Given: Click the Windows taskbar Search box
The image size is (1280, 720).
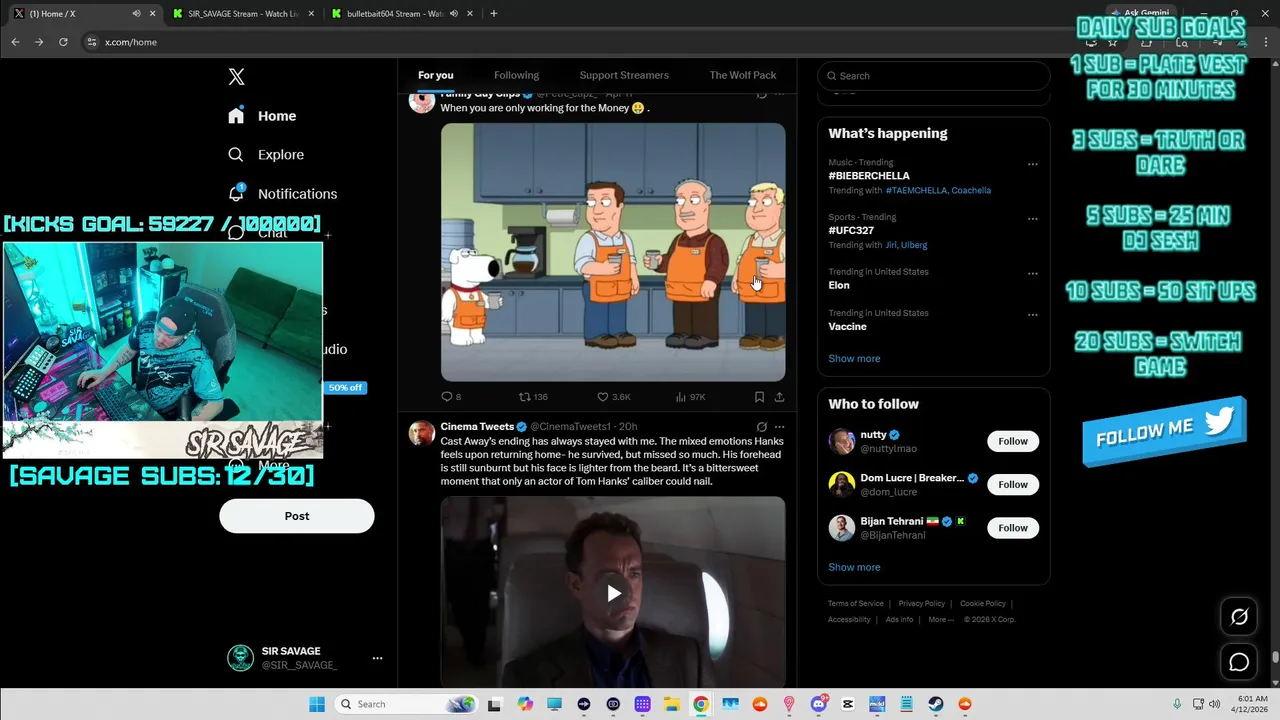Looking at the screenshot, I should [x=406, y=704].
